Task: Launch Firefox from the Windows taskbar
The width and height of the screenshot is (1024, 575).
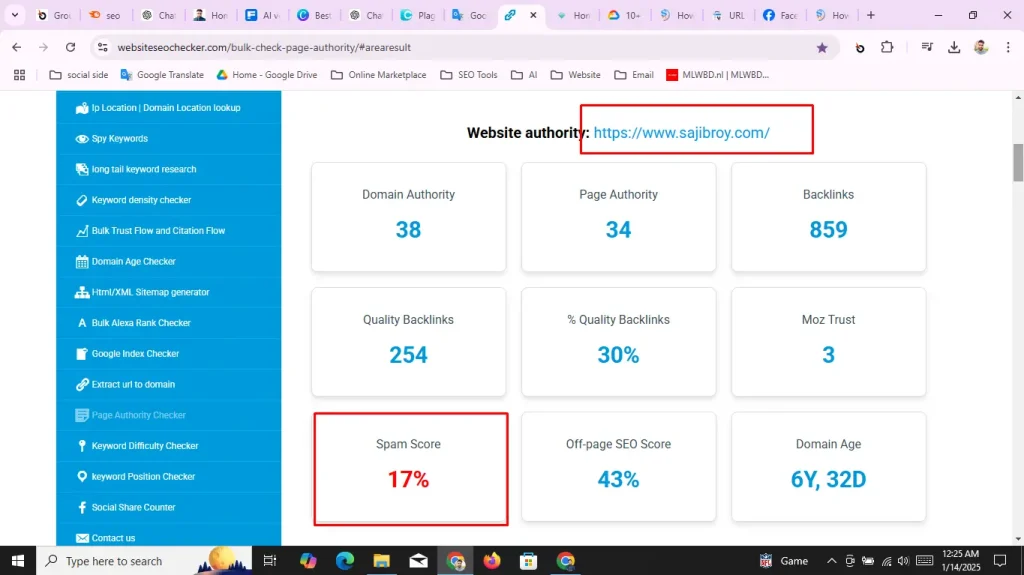Action: [491, 561]
